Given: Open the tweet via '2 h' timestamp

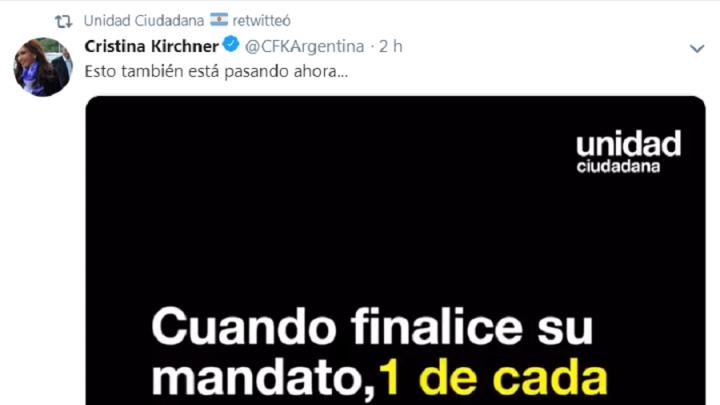Looking at the screenshot, I should click(x=390, y=46).
